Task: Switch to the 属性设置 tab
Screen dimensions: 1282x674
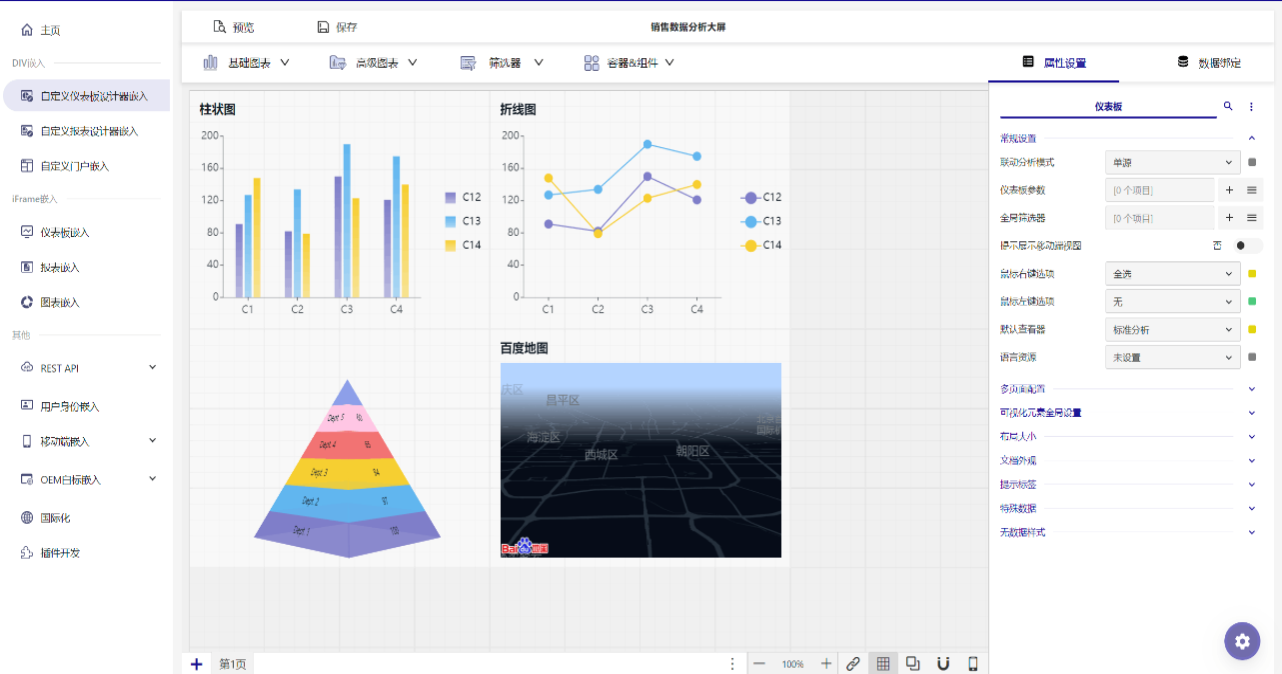Action: pyautogui.click(x=1054, y=62)
